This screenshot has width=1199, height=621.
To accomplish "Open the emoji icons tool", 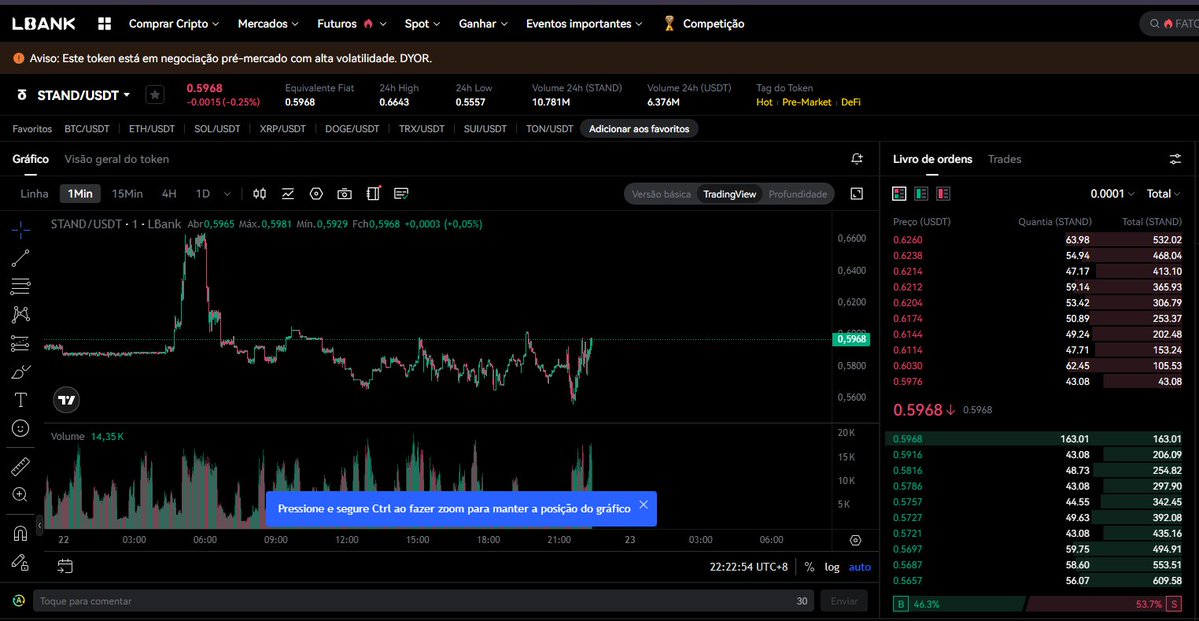I will 21,428.
